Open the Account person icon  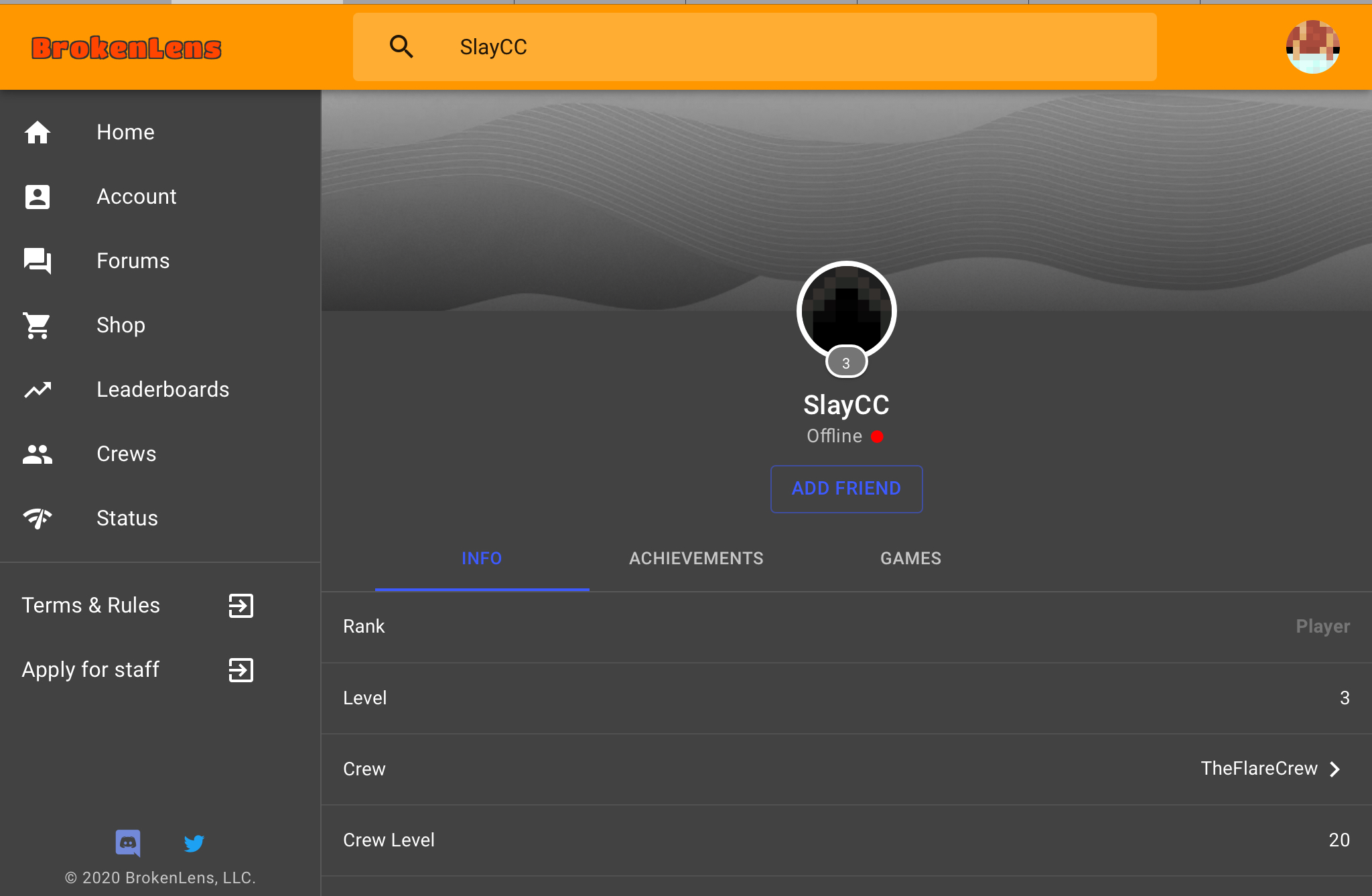(38, 196)
